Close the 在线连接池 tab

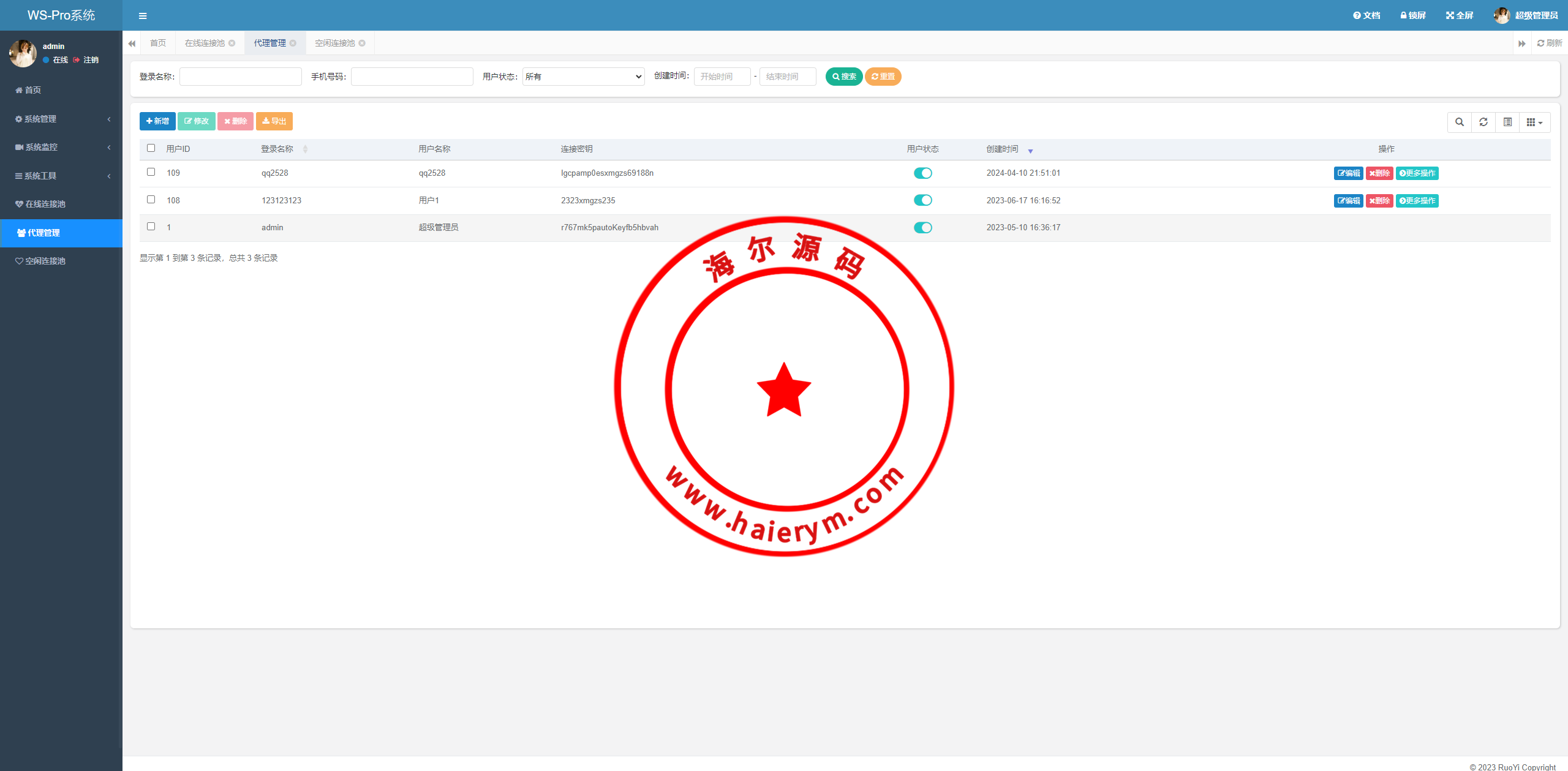click(232, 43)
